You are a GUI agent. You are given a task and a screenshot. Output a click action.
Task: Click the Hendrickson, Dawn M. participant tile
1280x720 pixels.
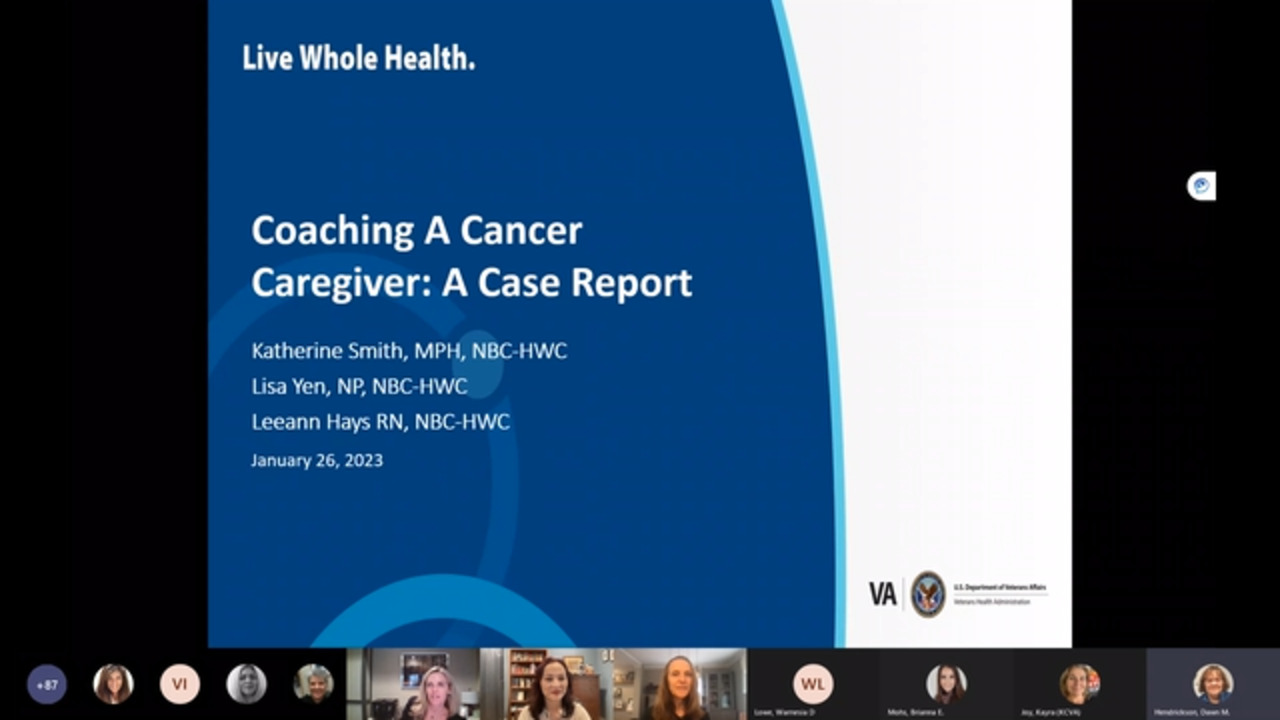[x=1213, y=684]
